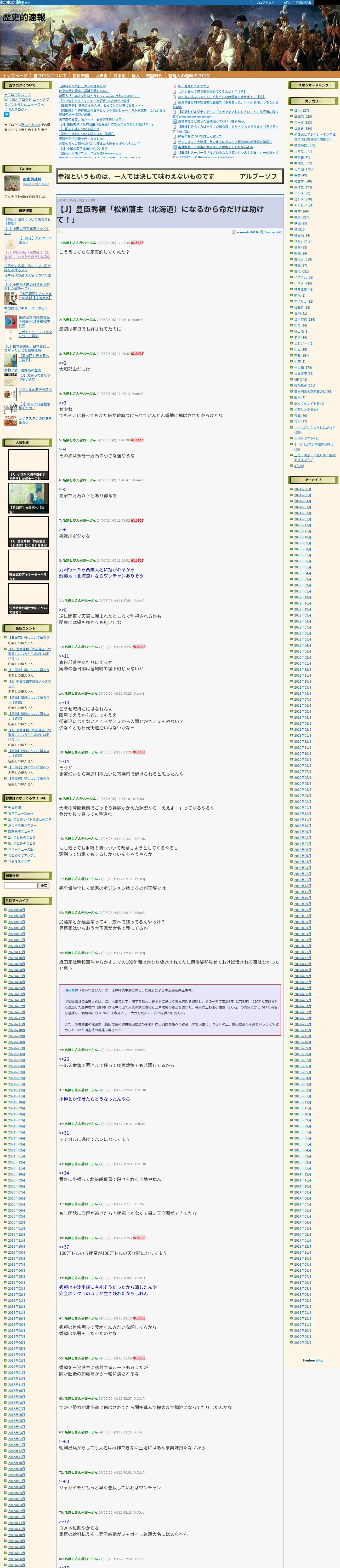Open recent article 江戸時代の譜代大名について語ろう

pyautogui.click(x=27, y=277)
